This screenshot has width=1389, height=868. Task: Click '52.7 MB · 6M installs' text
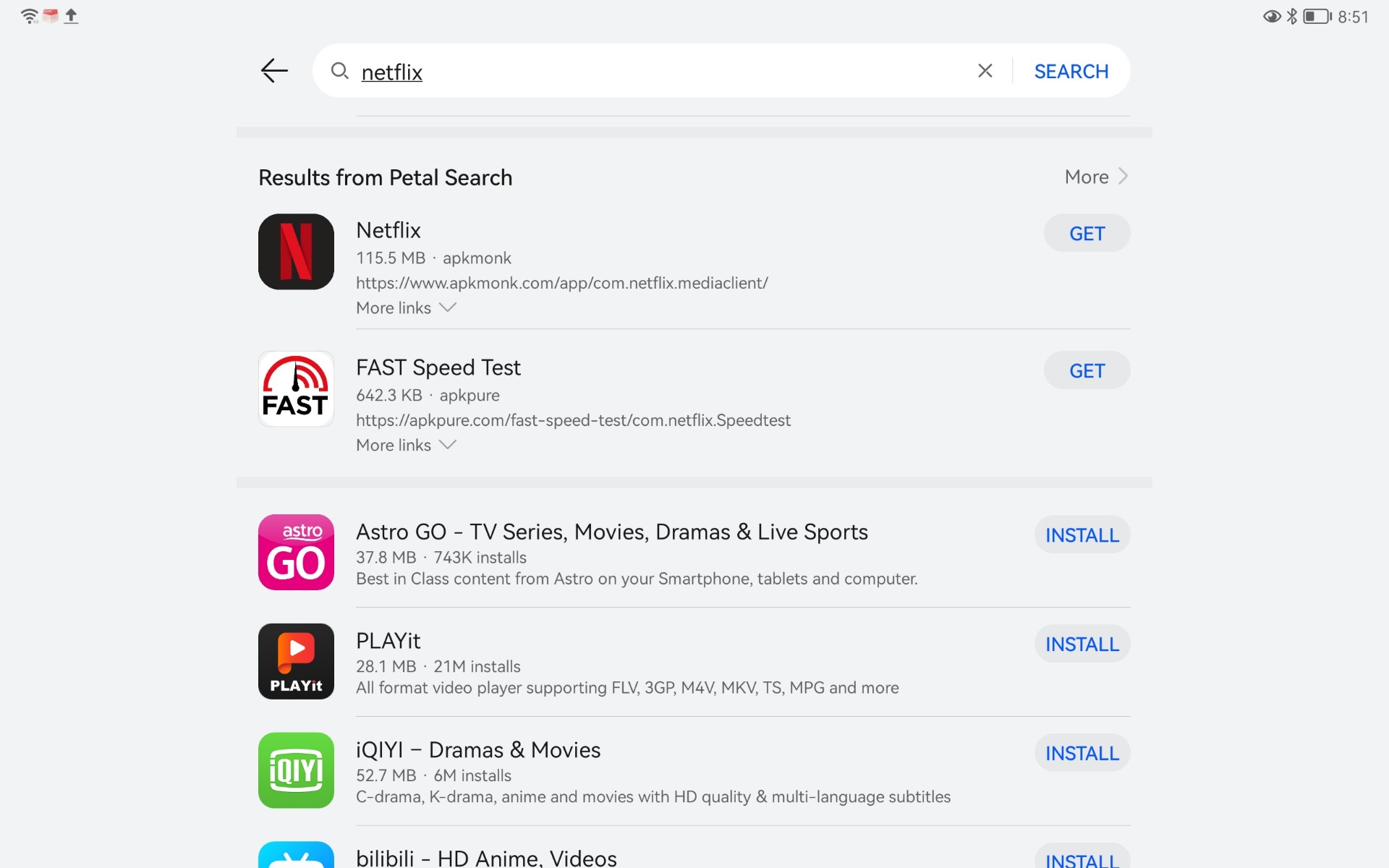[x=433, y=775]
